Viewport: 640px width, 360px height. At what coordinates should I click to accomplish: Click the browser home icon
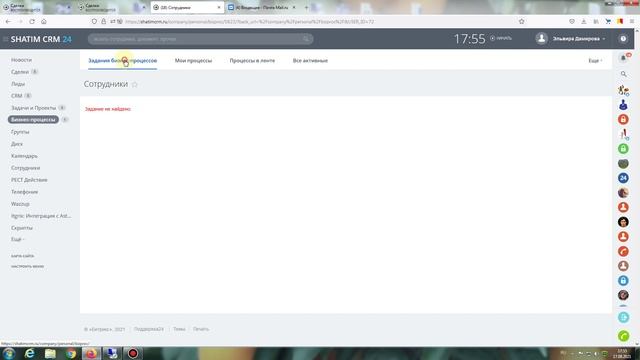[x=44, y=21]
